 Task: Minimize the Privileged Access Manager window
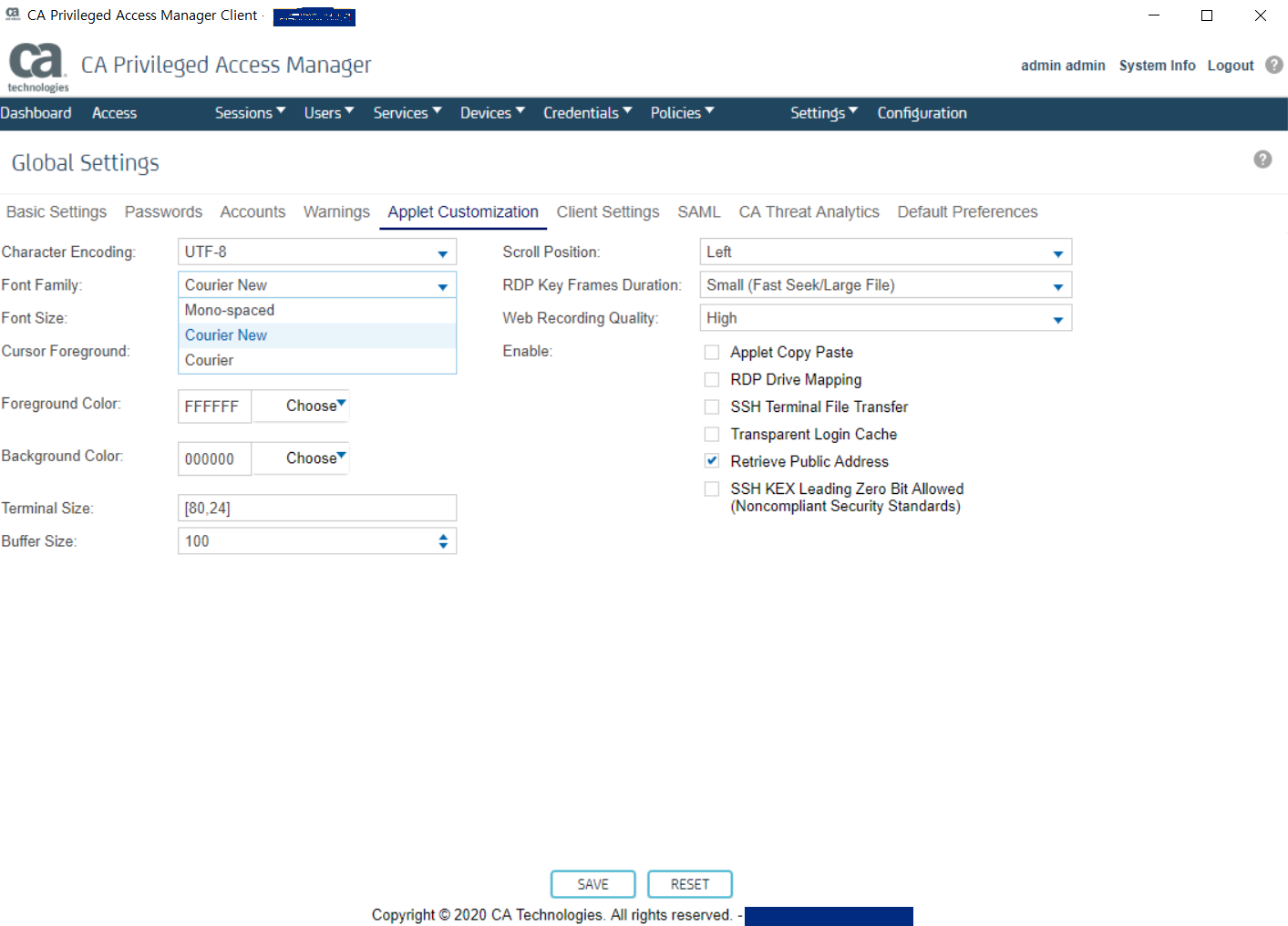click(1153, 15)
